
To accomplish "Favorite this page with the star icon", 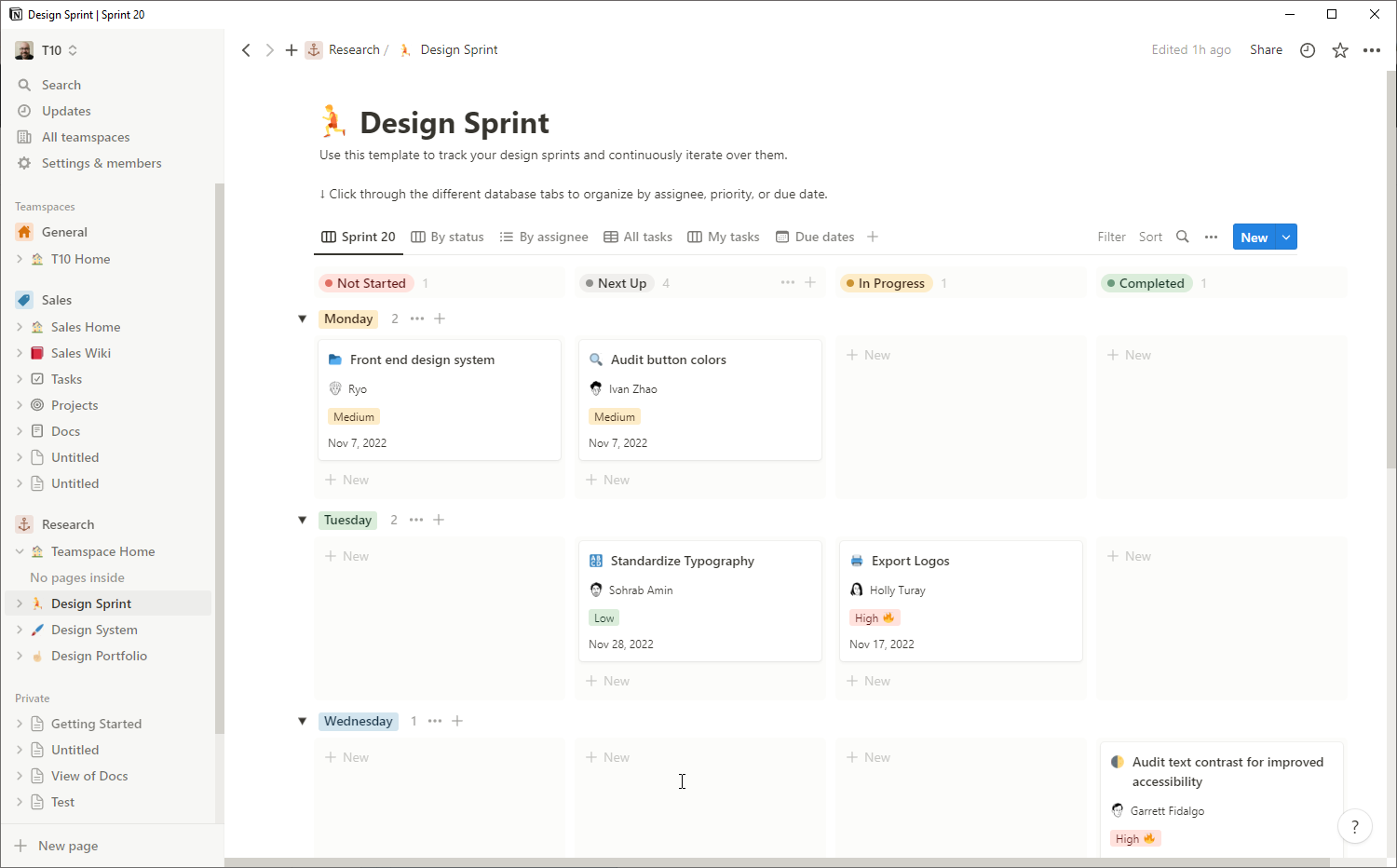I will (x=1340, y=50).
